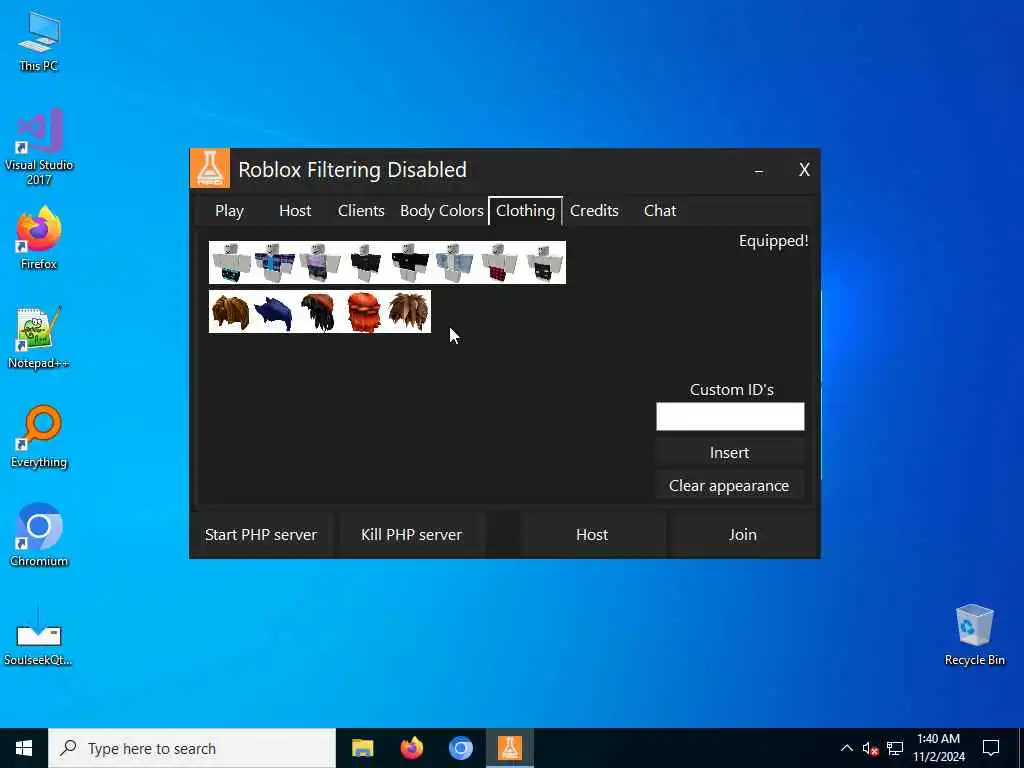This screenshot has width=1024, height=768.
Task: Select the Chromium desktop shortcut
Action: [x=39, y=534]
